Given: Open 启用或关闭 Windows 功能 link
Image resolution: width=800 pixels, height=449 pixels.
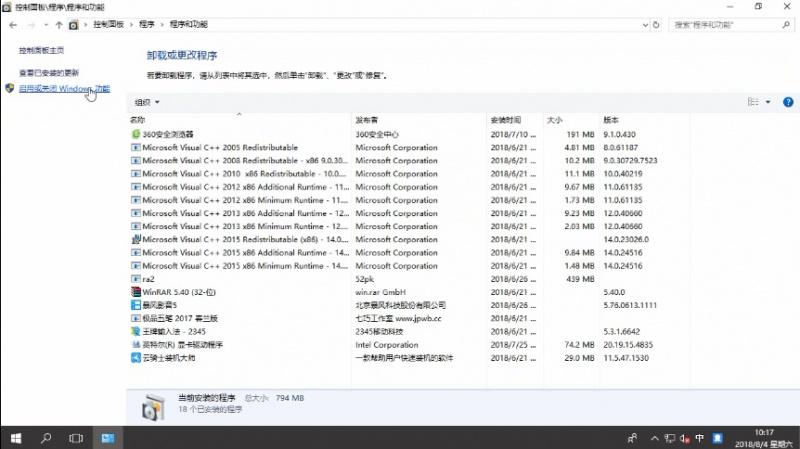Looking at the screenshot, I should [64, 88].
